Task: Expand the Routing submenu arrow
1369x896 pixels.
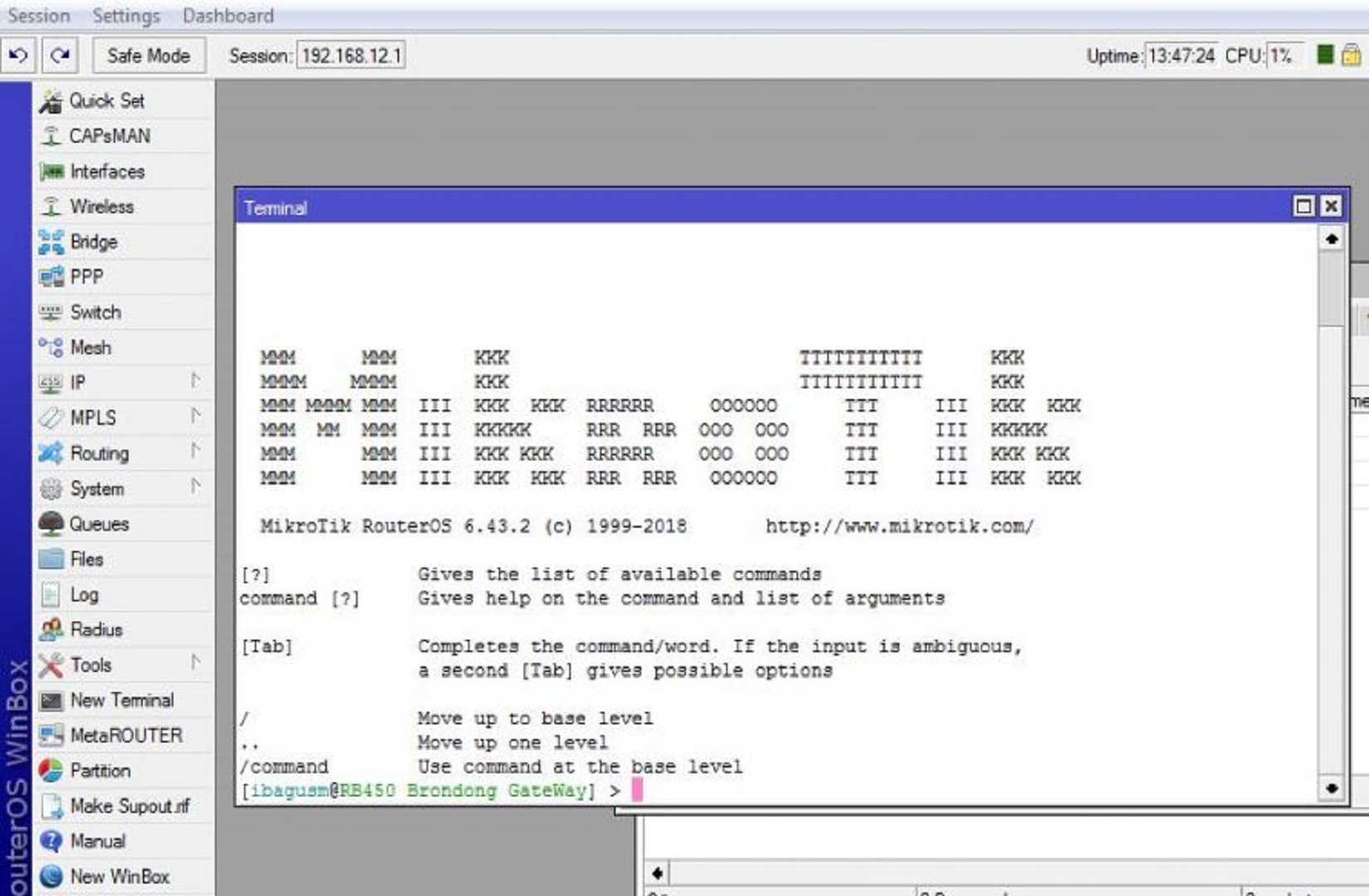Action: point(195,451)
